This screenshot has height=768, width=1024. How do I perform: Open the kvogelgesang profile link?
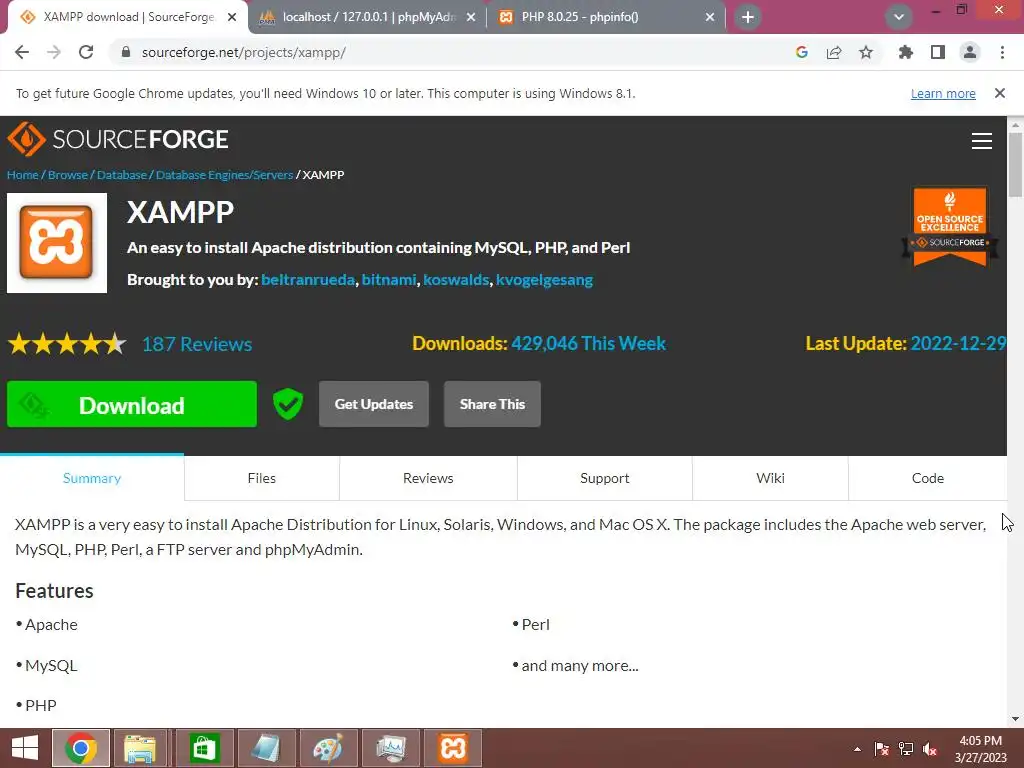pos(545,280)
